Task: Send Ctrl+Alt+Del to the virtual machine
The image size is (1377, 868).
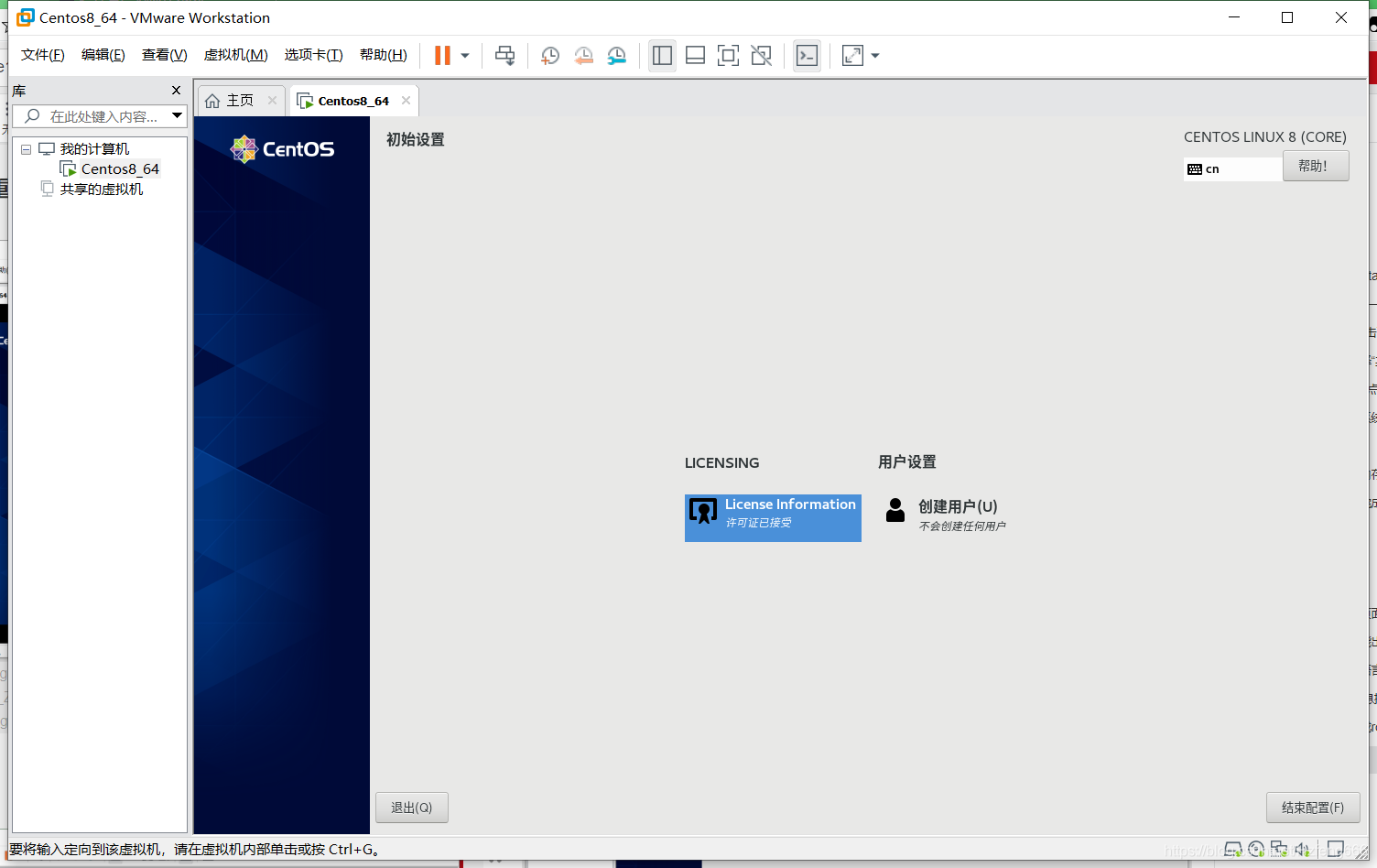Action: [504, 56]
